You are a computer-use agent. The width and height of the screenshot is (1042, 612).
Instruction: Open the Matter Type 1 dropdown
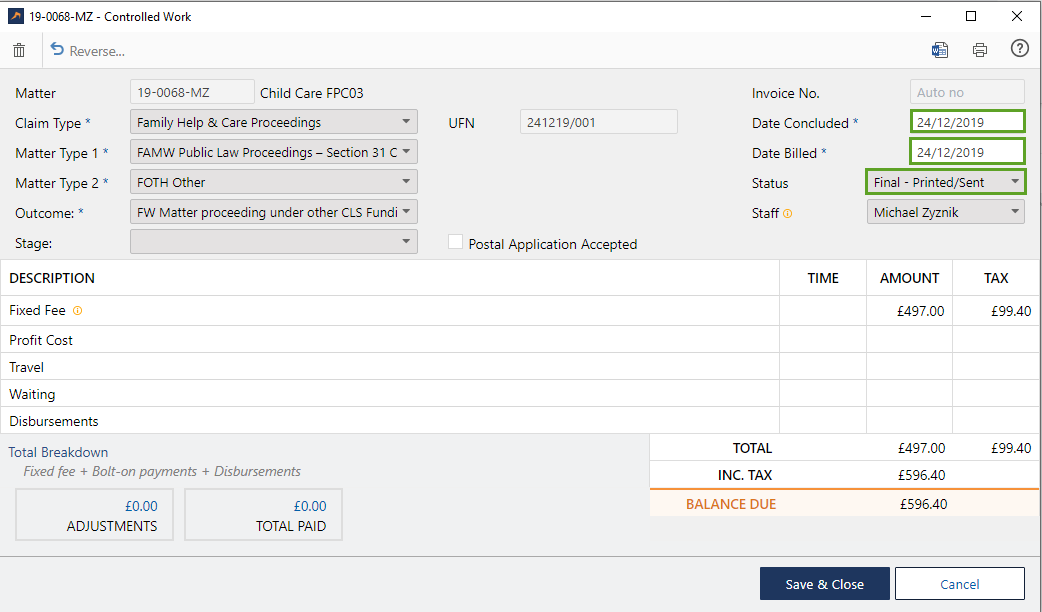click(274, 152)
